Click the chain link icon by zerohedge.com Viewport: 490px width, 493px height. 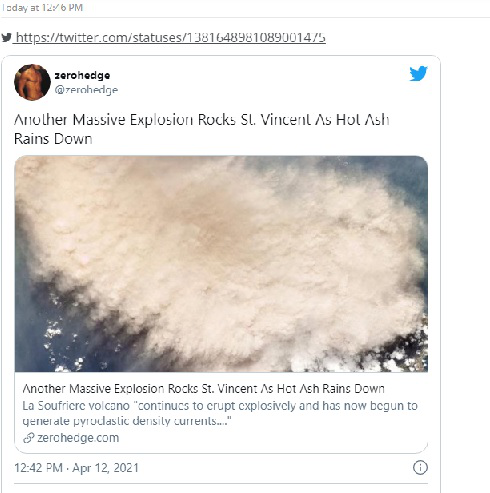[29, 438]
